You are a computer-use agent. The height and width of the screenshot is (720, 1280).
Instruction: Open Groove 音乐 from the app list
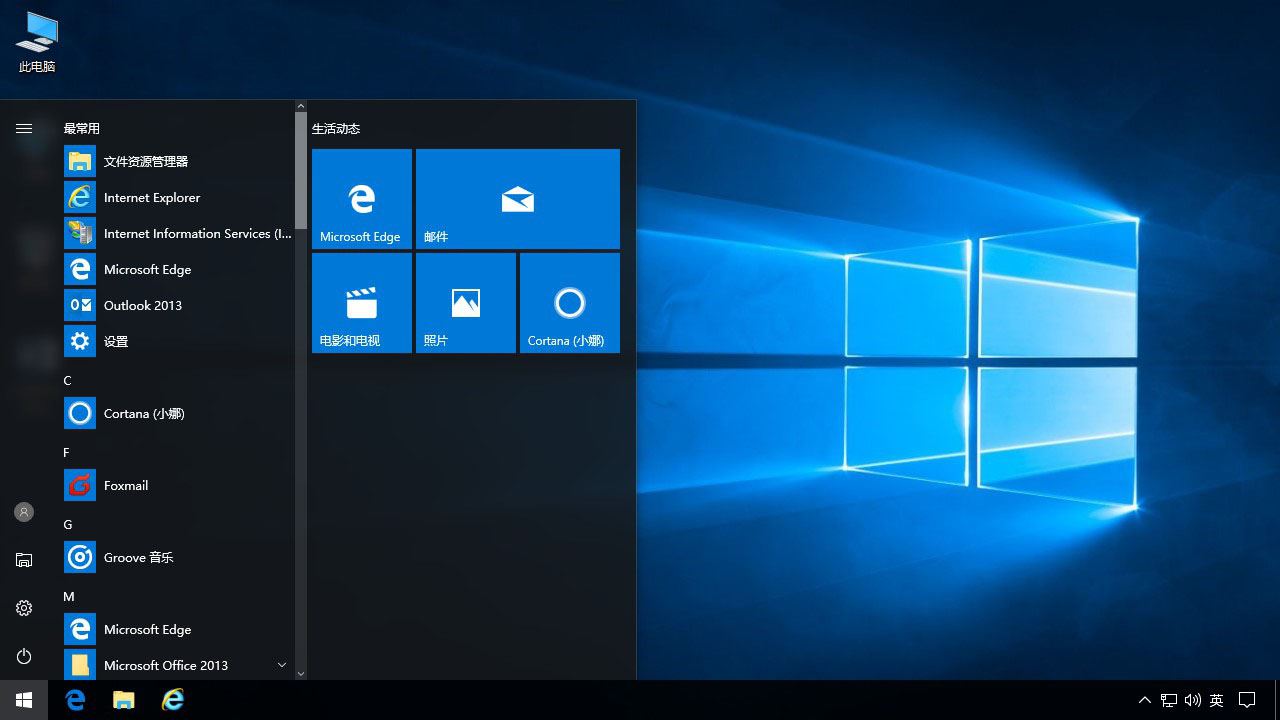pos(178,557)
